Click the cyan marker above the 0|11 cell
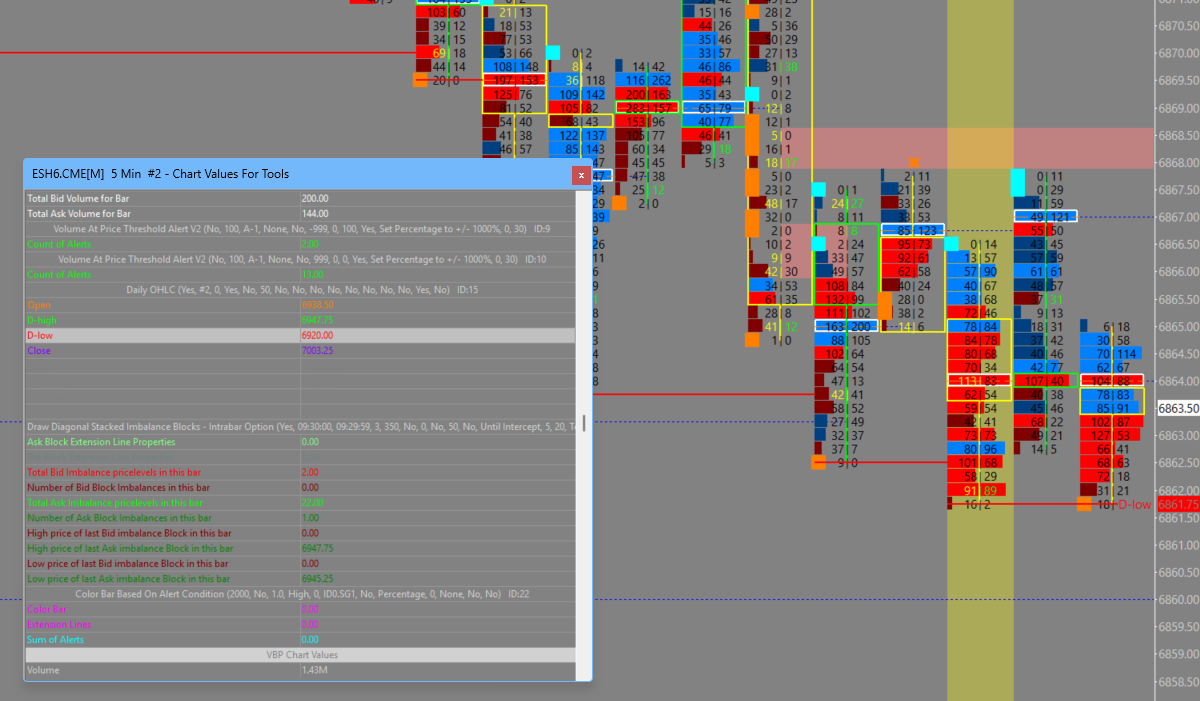The width and height of the screenshot is (1200, 701). pos(1018,182)
